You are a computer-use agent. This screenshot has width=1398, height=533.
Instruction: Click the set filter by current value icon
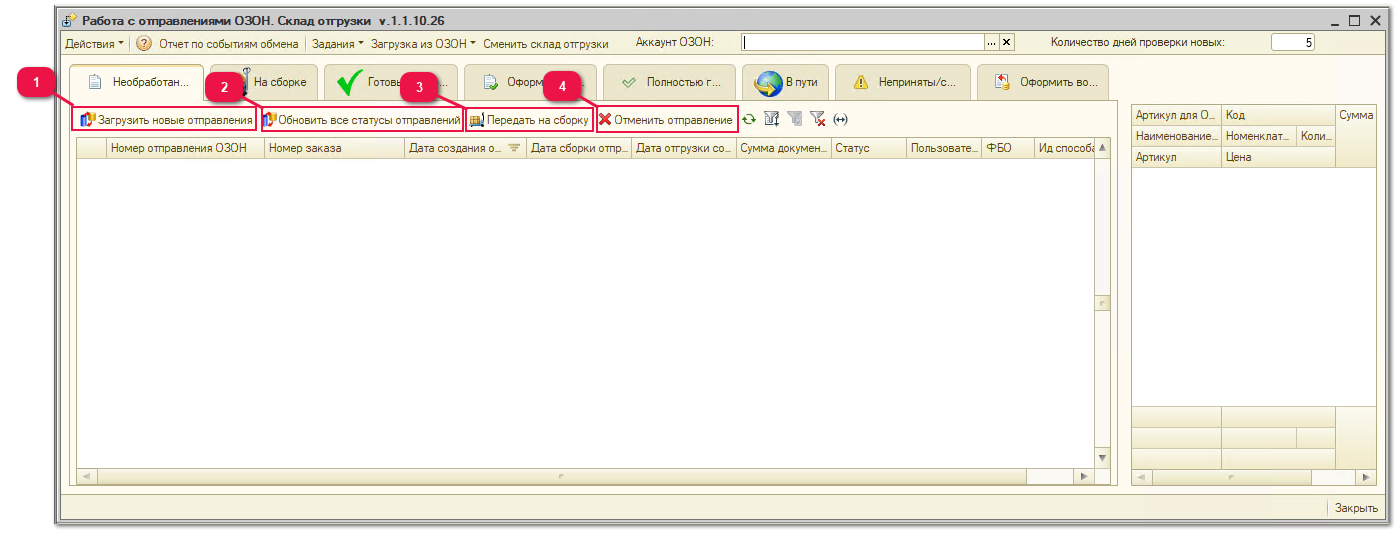771,120
